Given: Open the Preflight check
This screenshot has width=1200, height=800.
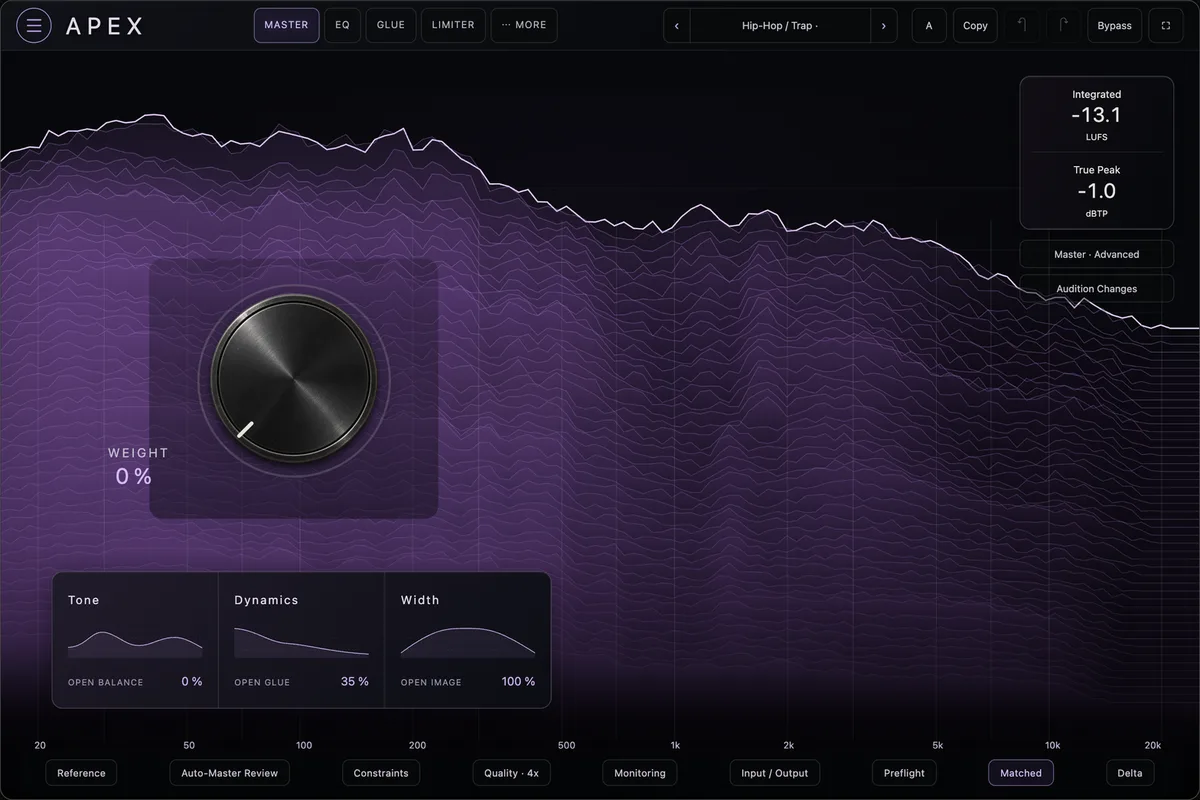Looking at the screenshot, I should [x=904, y=773].
